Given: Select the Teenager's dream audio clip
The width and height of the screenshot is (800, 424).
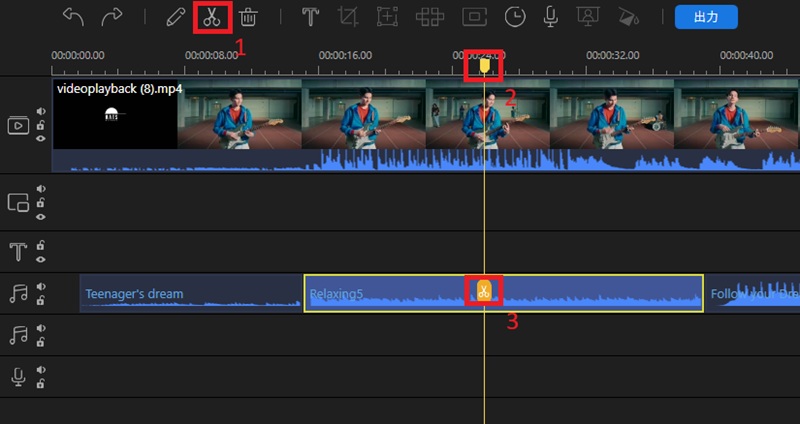Looking at the screenshot, I should pyautogui.click(x=191, y=293).
